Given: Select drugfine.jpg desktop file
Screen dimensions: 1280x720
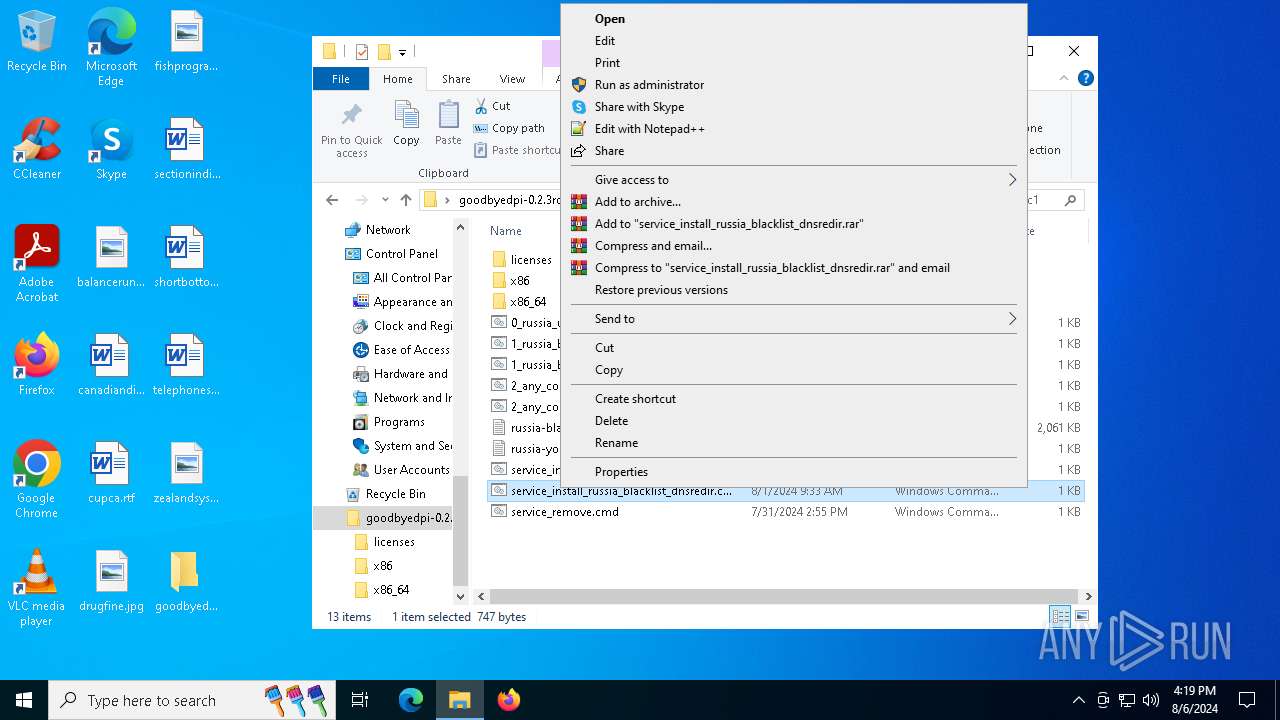Looking at the screenshot, I should tap(111, 581).
